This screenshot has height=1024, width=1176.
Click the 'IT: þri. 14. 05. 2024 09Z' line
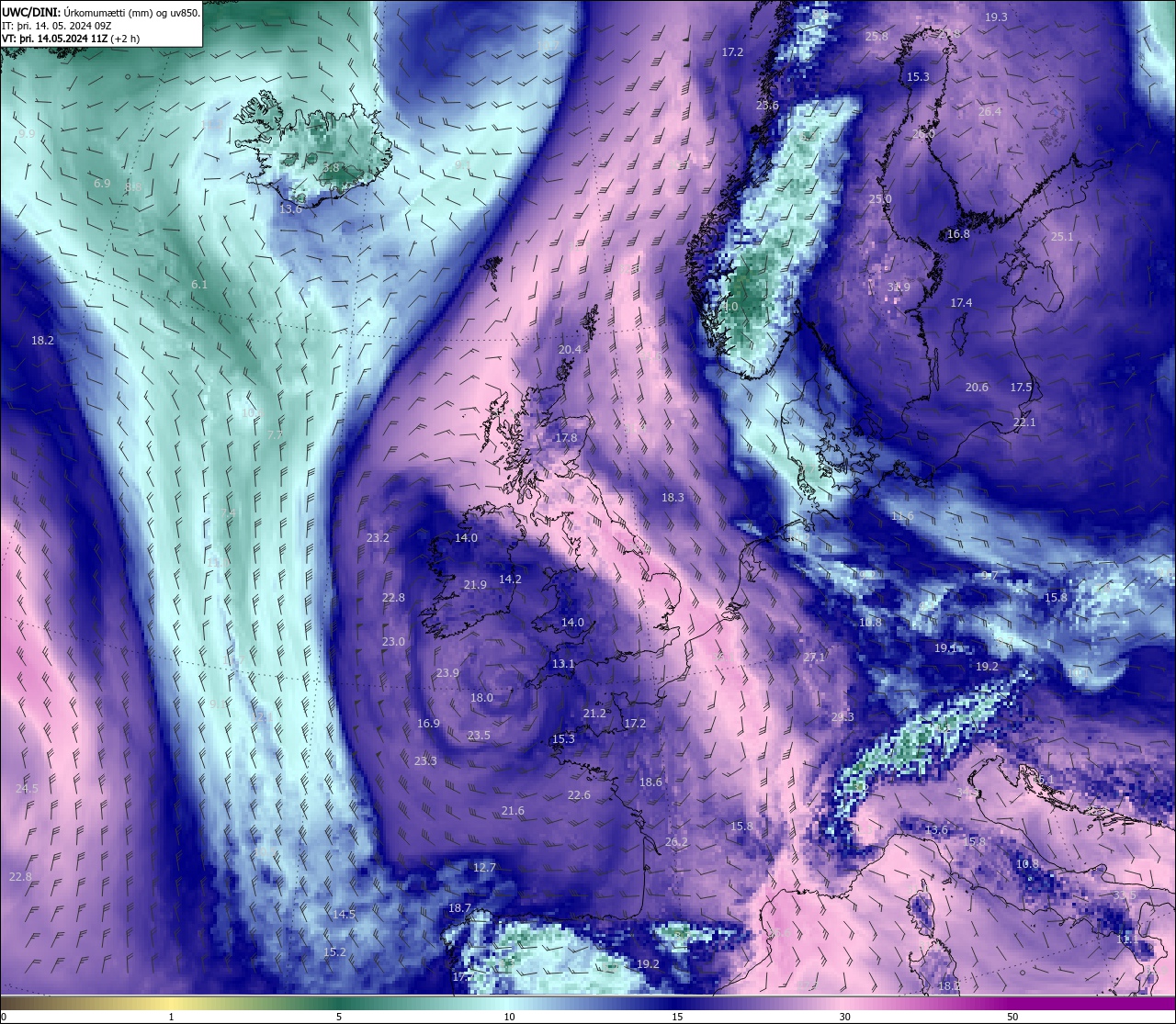point(57,26)
